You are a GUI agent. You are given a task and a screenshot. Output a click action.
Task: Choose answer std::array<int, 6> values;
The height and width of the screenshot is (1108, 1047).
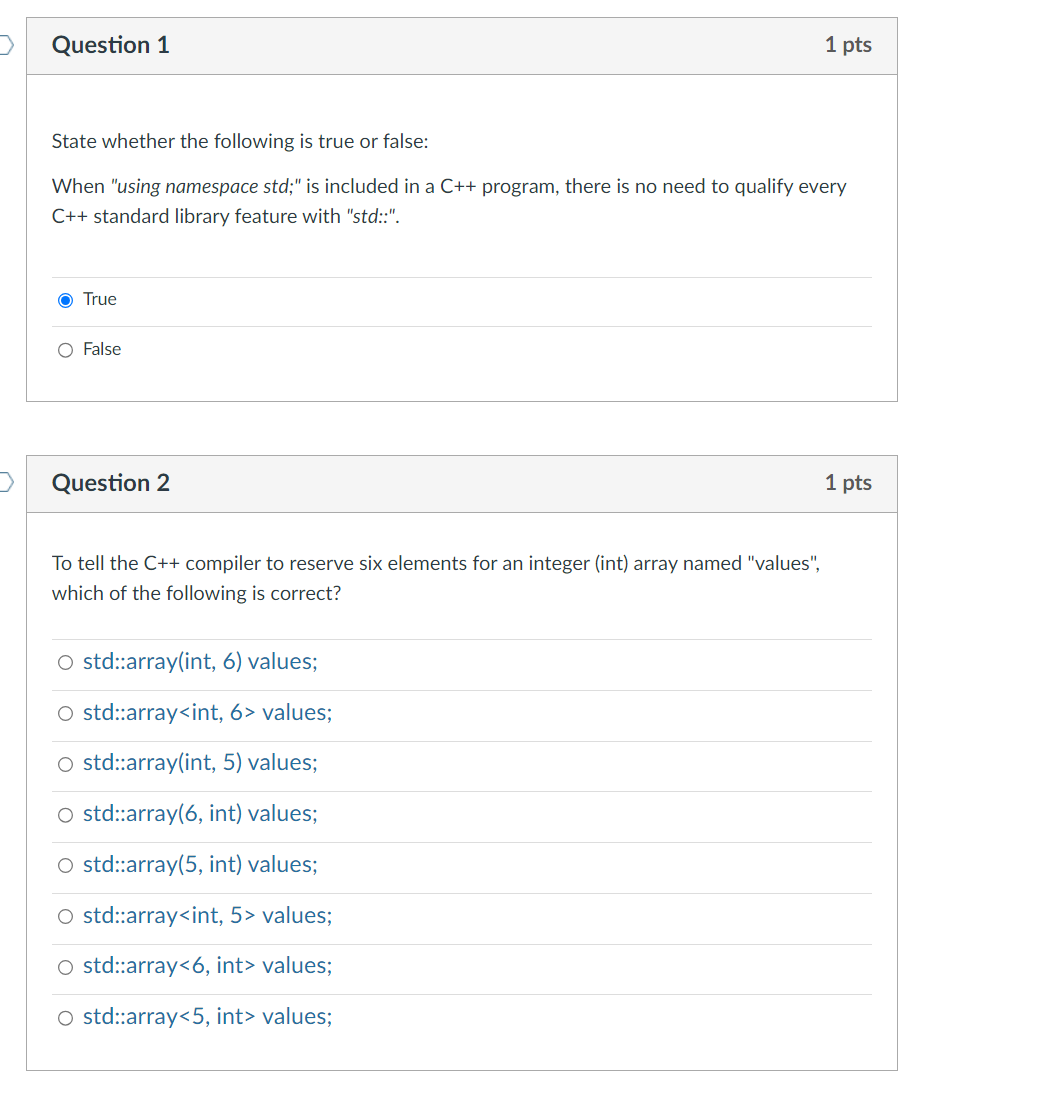[x=65, y=712]
